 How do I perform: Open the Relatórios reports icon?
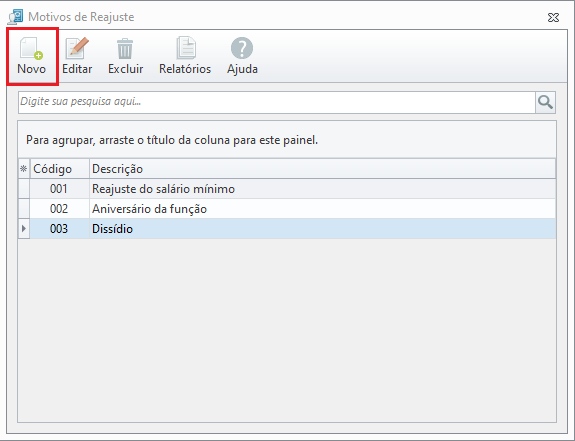(x=186, y=48)
